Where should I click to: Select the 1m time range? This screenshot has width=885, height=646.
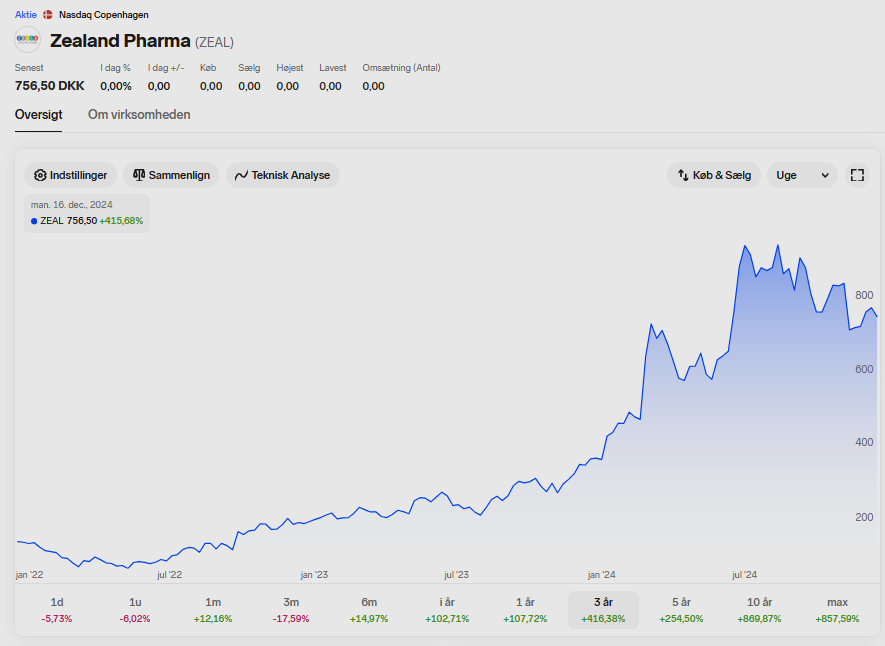point(213,610)
